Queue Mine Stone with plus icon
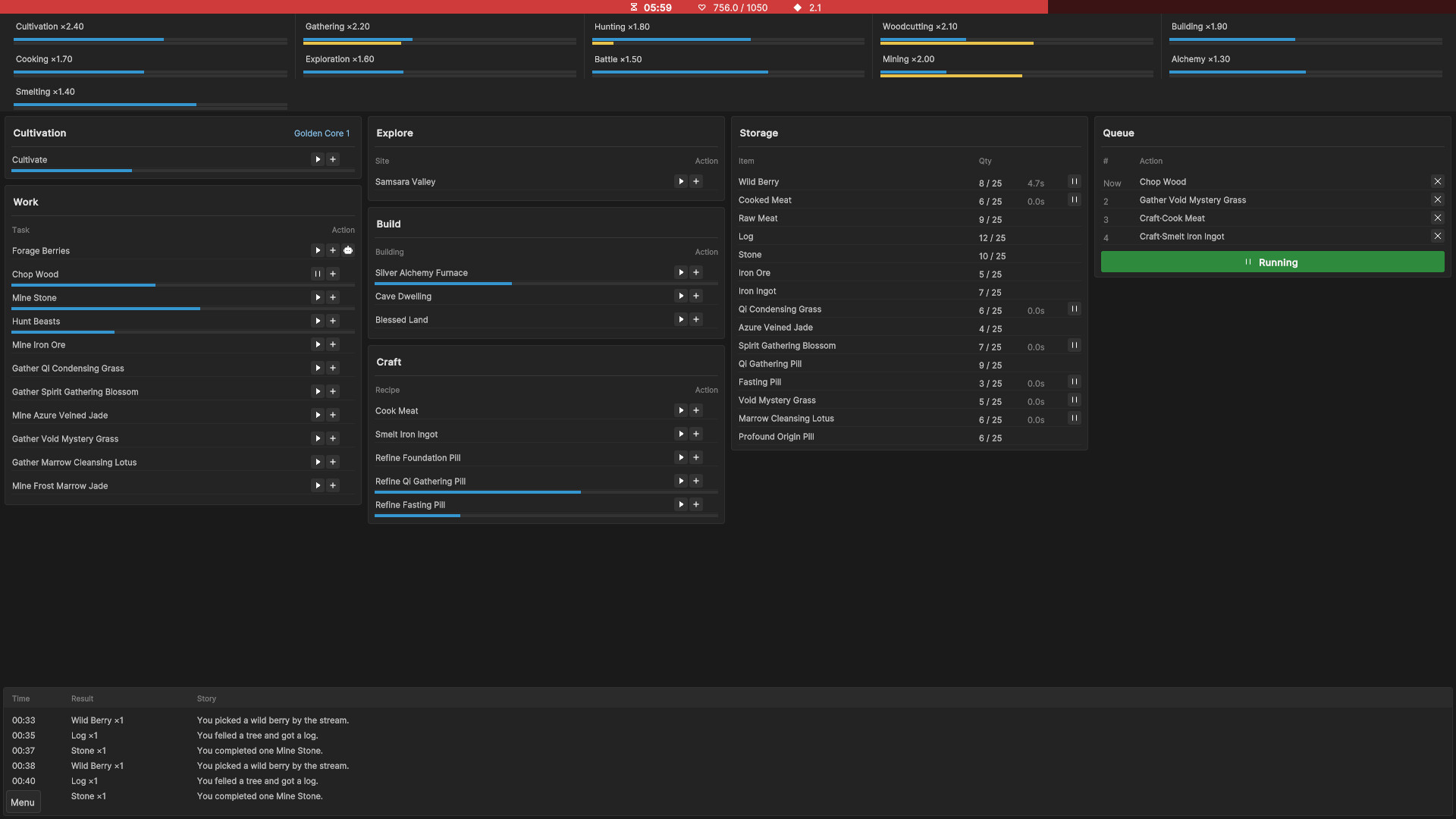The height and width of the screenshot is (819, 1456). (333, 297)
